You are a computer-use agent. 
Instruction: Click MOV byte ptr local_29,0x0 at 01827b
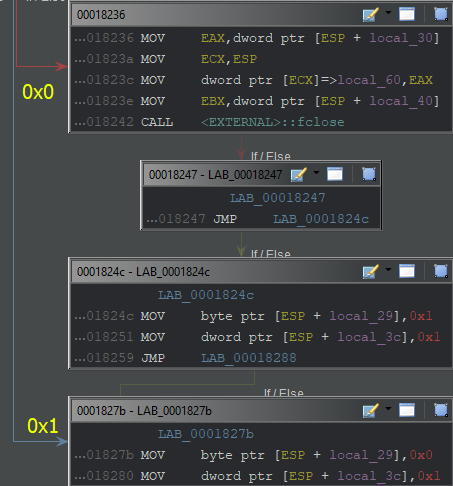tap(253, 455)
